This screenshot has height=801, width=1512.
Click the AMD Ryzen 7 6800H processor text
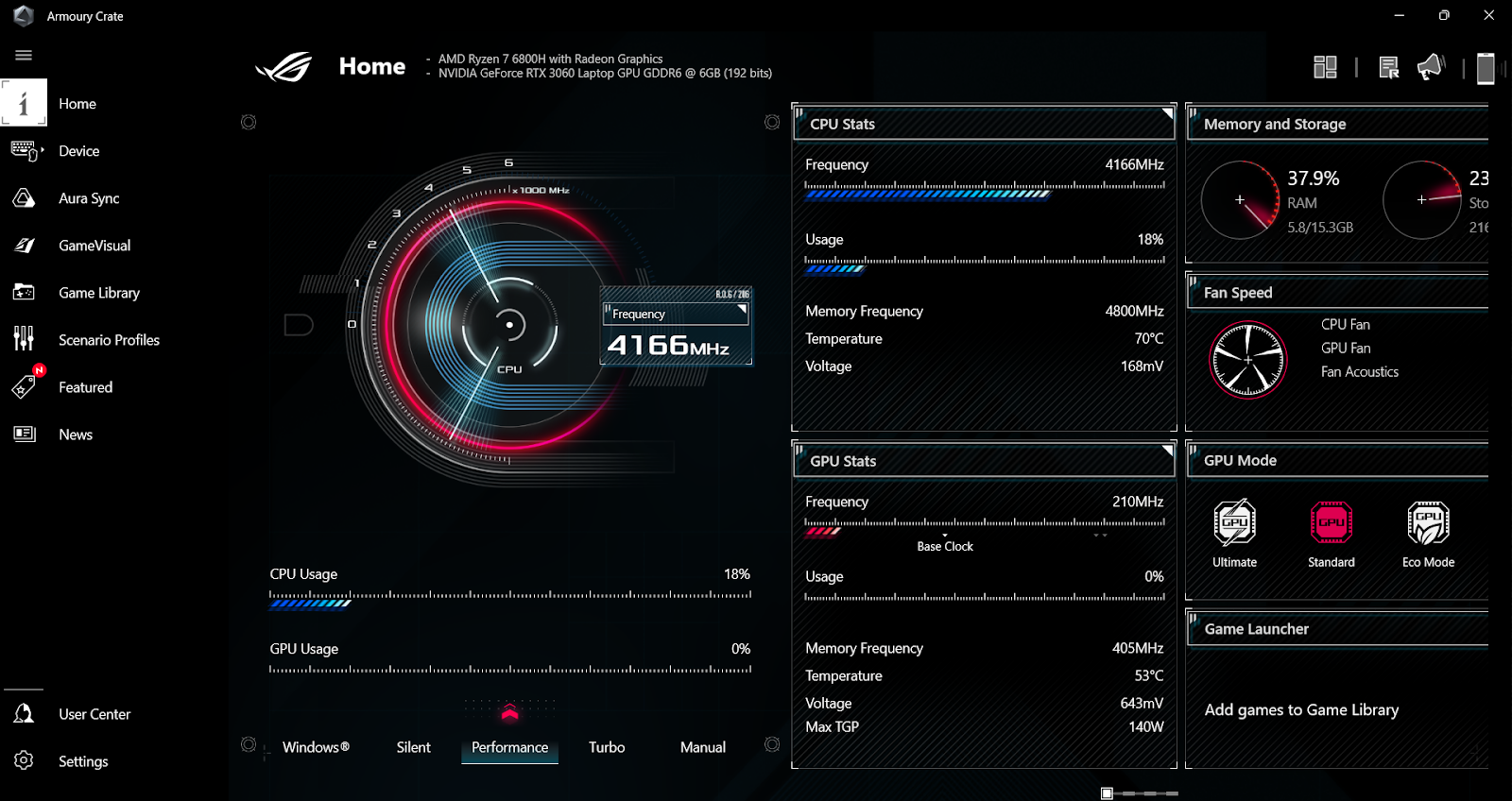(550, 59)
